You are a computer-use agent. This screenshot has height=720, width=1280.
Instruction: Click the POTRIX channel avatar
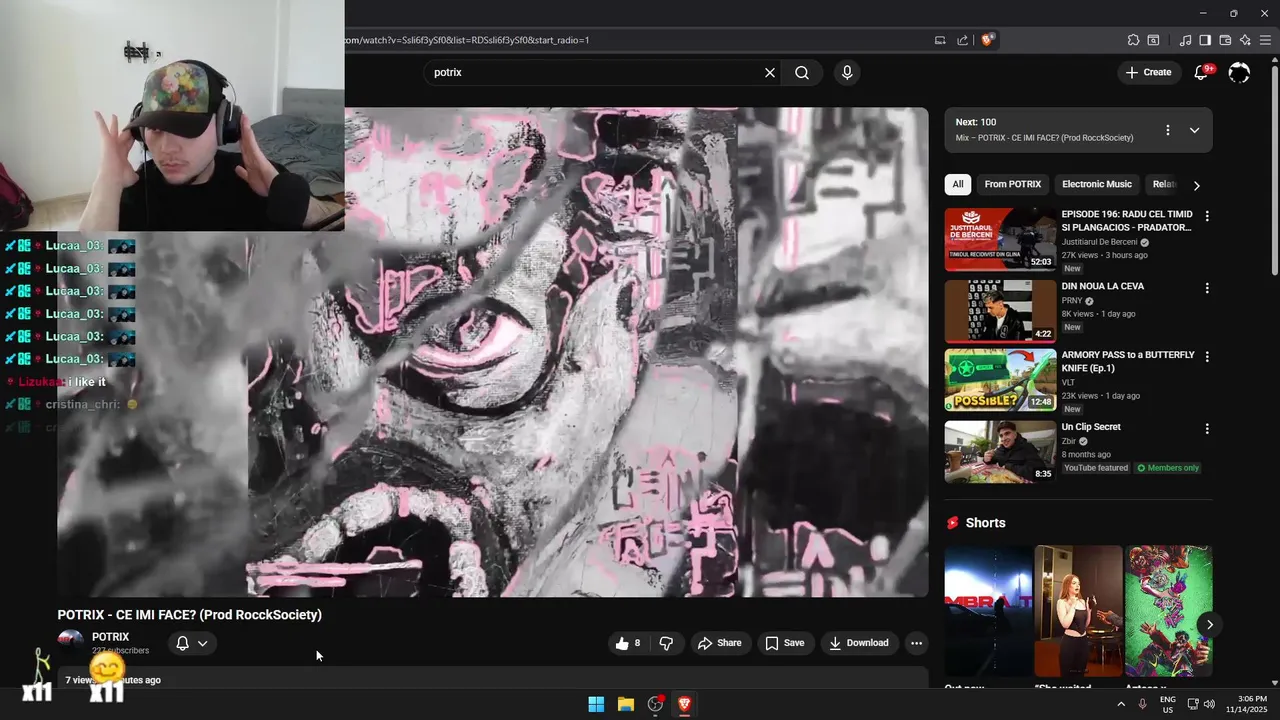click(71, 643)
